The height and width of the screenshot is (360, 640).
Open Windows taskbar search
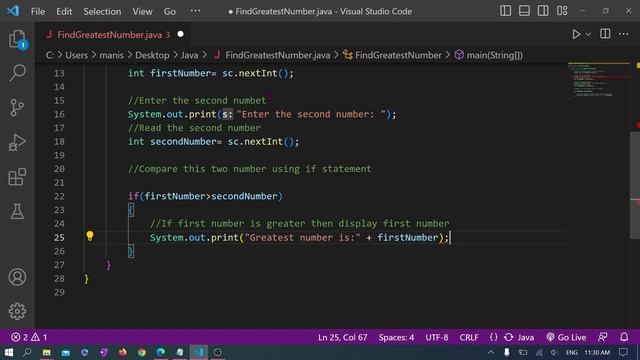(x=27, y=352)
